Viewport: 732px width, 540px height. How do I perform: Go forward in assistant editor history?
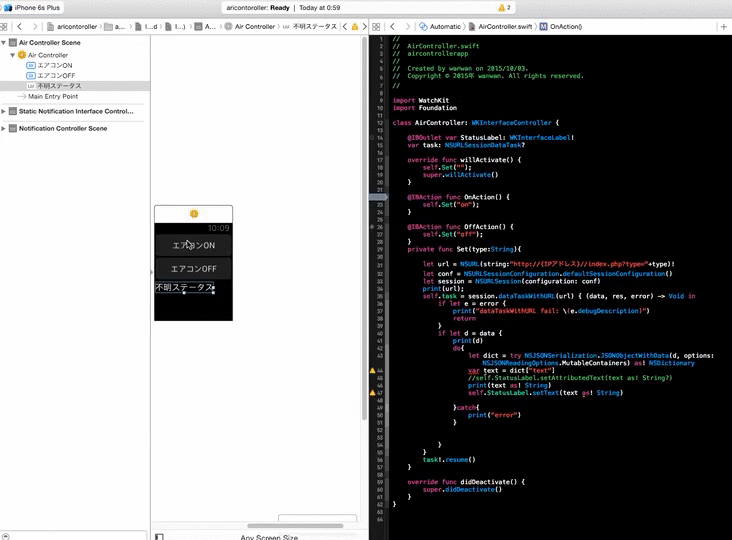408,27
